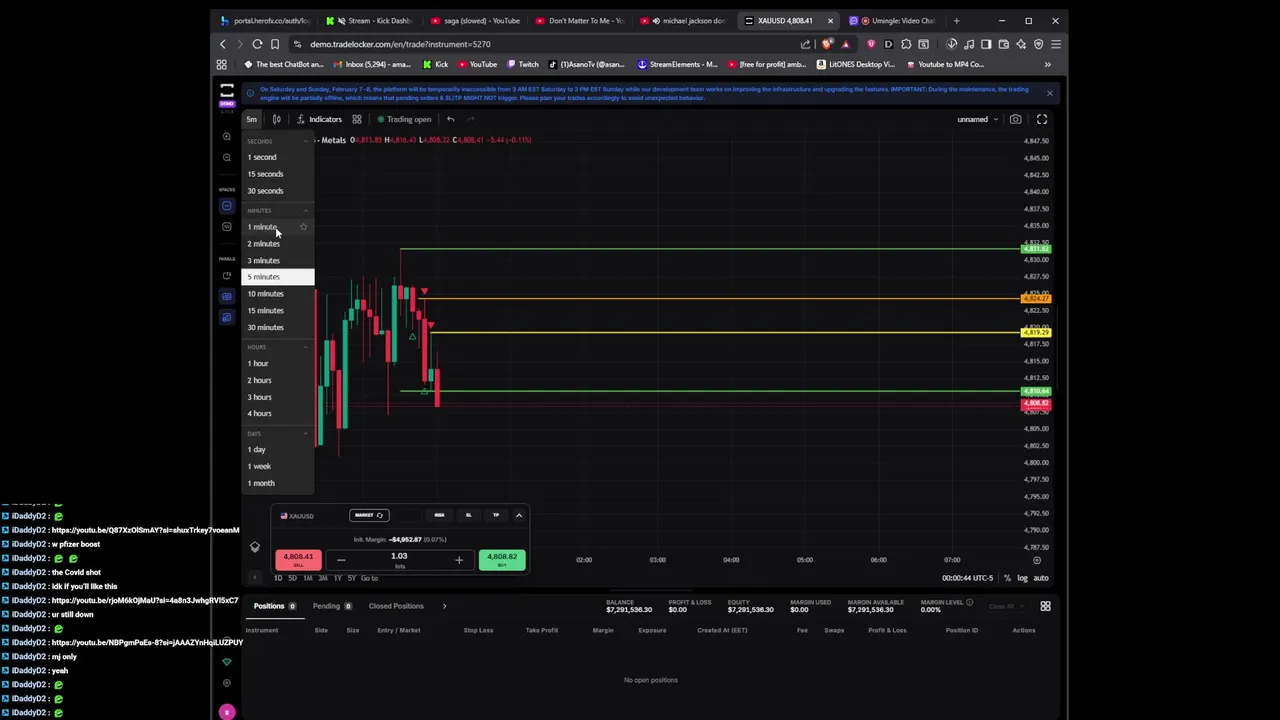The image size is (1280, 720).
Task: Open the chart layout grid icon
Action: coord(356,119)
